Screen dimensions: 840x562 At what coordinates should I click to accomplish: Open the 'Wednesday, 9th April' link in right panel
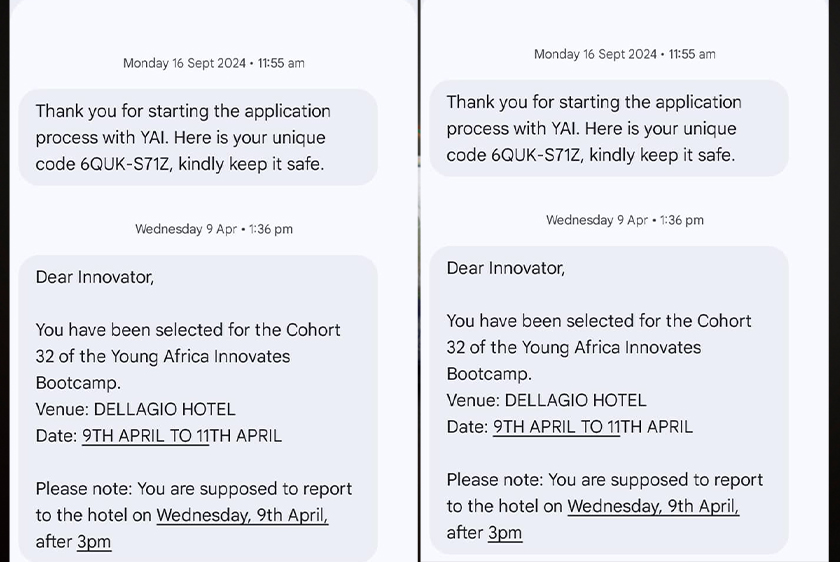[653, 507]
